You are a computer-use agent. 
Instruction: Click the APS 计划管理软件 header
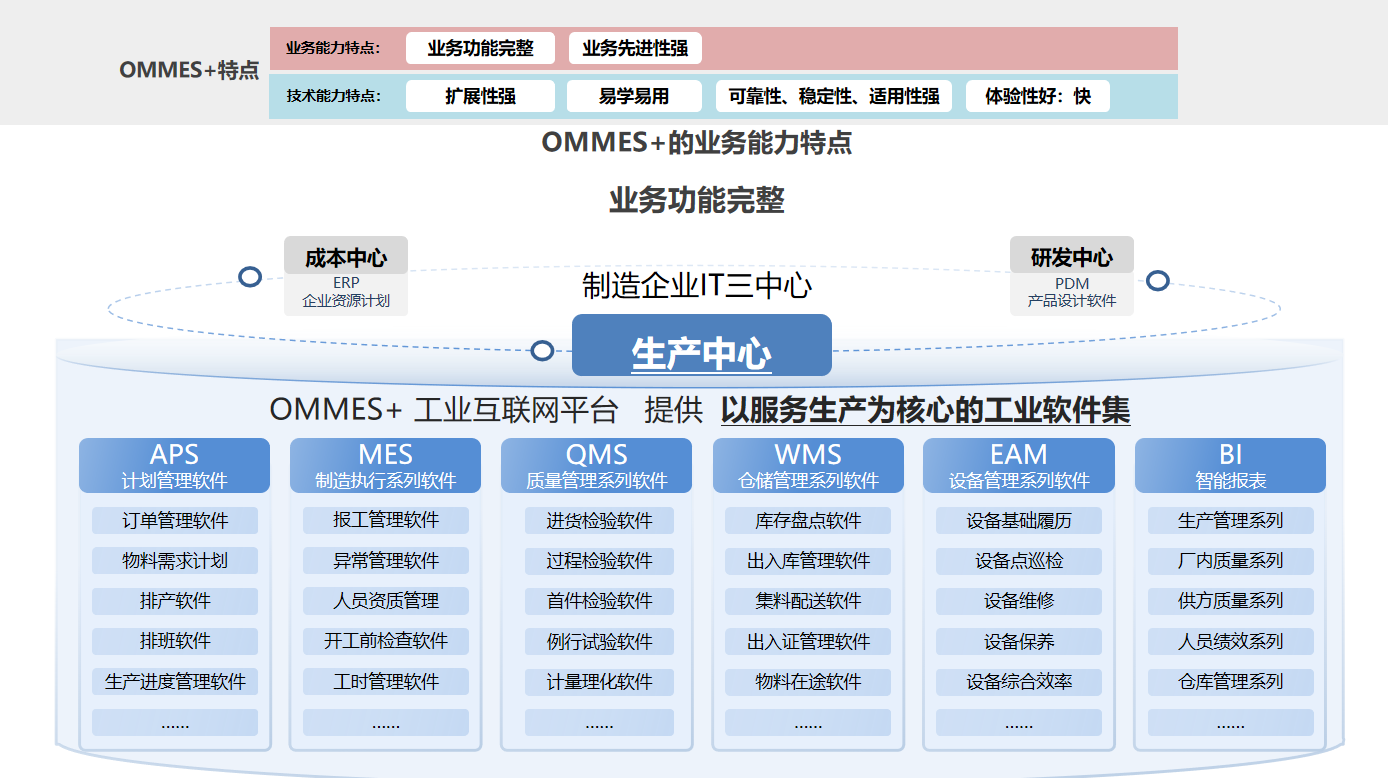175,466
